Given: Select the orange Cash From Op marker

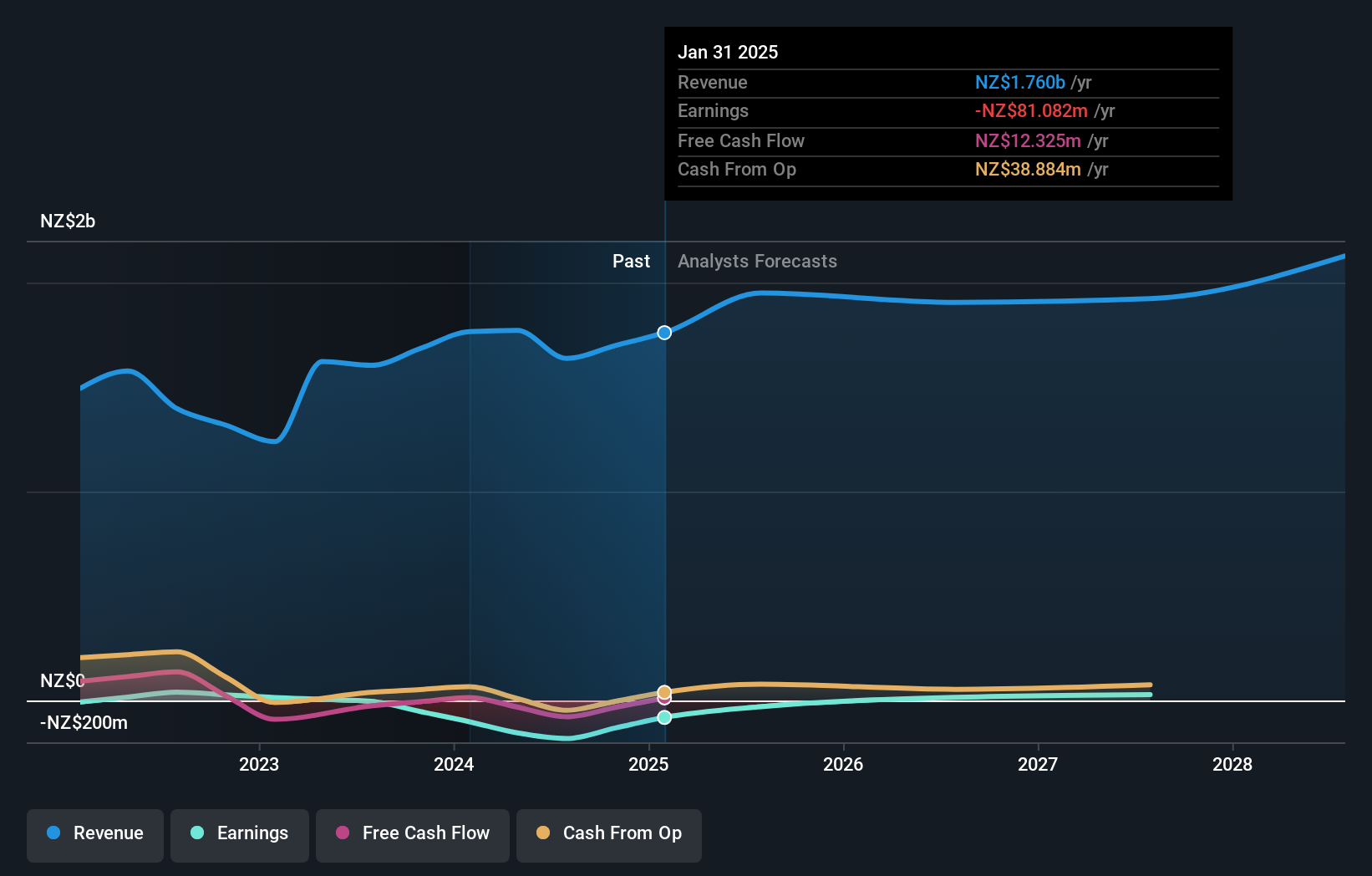Looking at the screenshot, I should click(664, 693).
